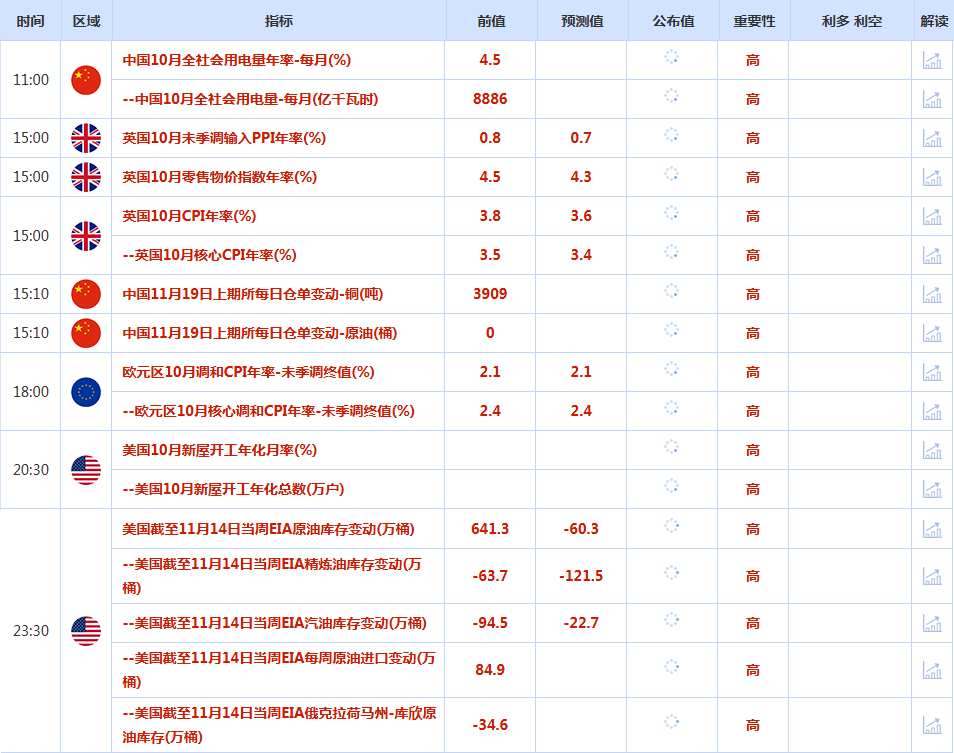954x753 pixels.
Task: Click the 指标 column header
Action: tap(279, 21)
